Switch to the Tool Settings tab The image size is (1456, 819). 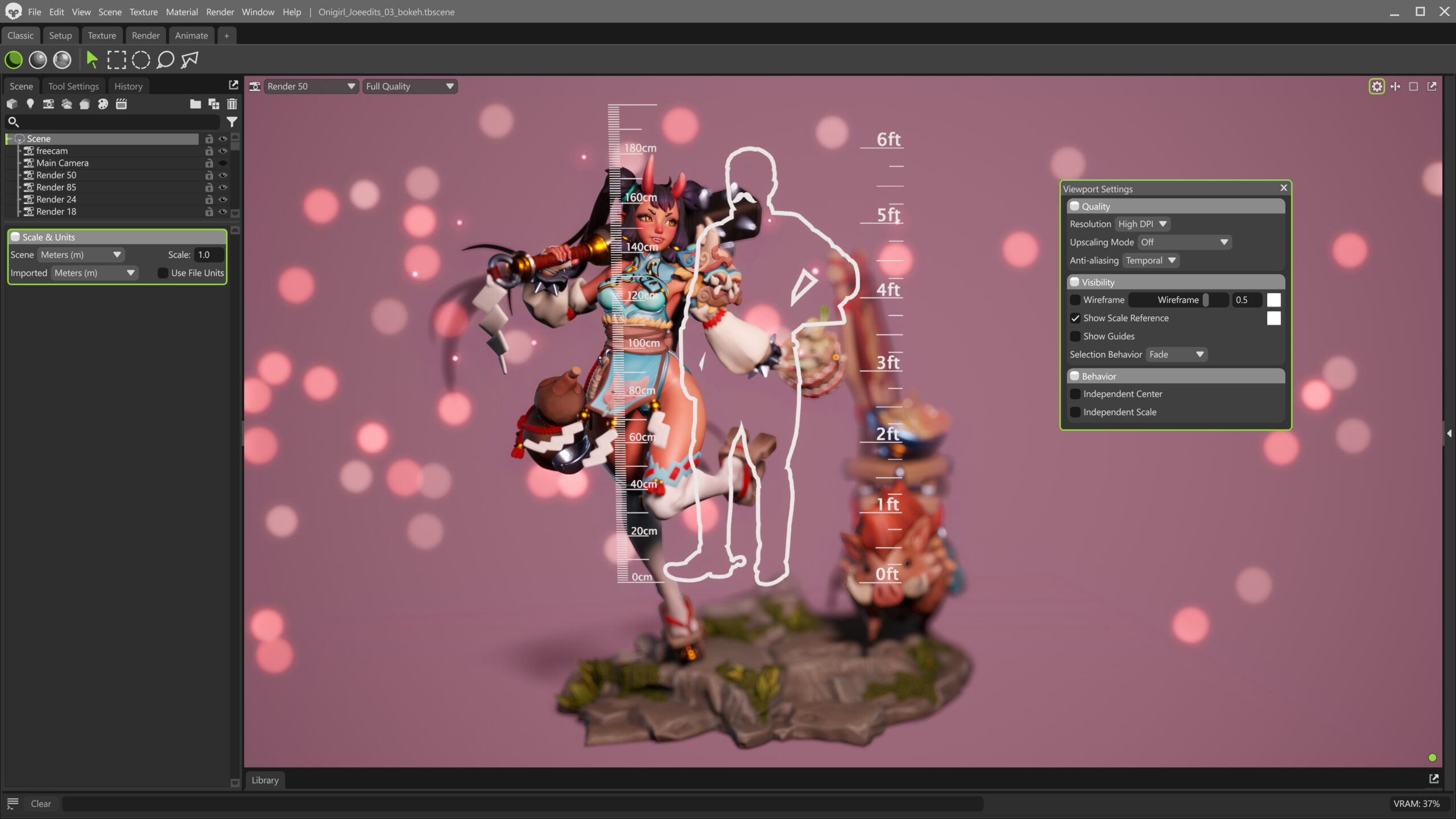pyautogui.click(x=73, y=86)
